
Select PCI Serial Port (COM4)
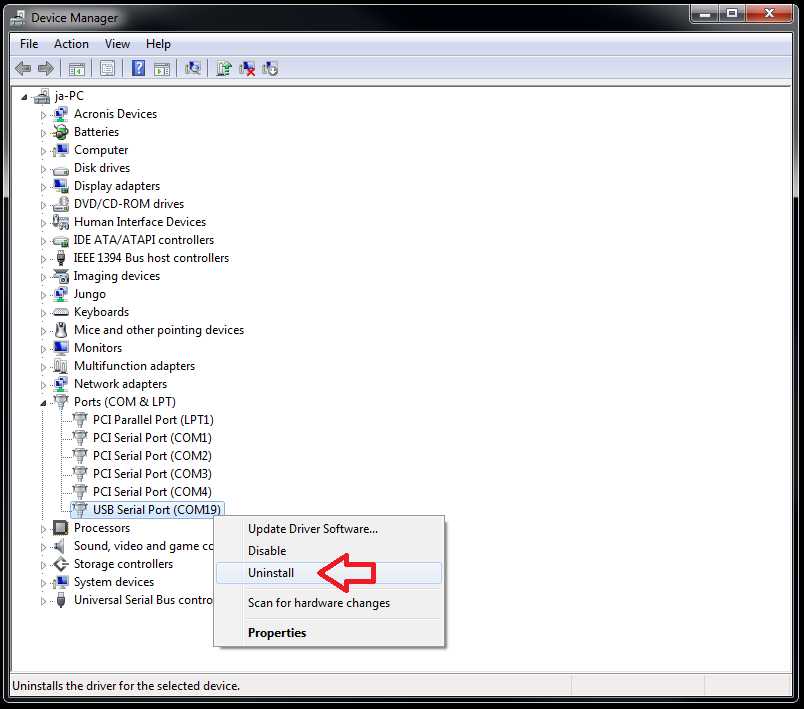152,492
